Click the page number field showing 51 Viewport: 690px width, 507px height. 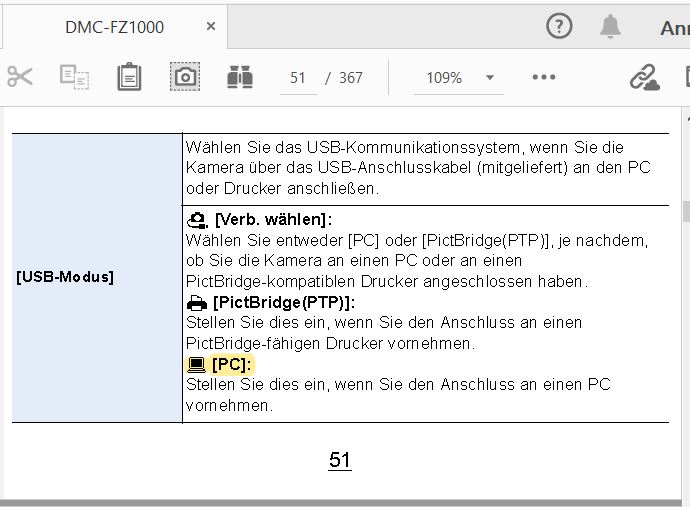pyautogui.click(x=298, y=78)
